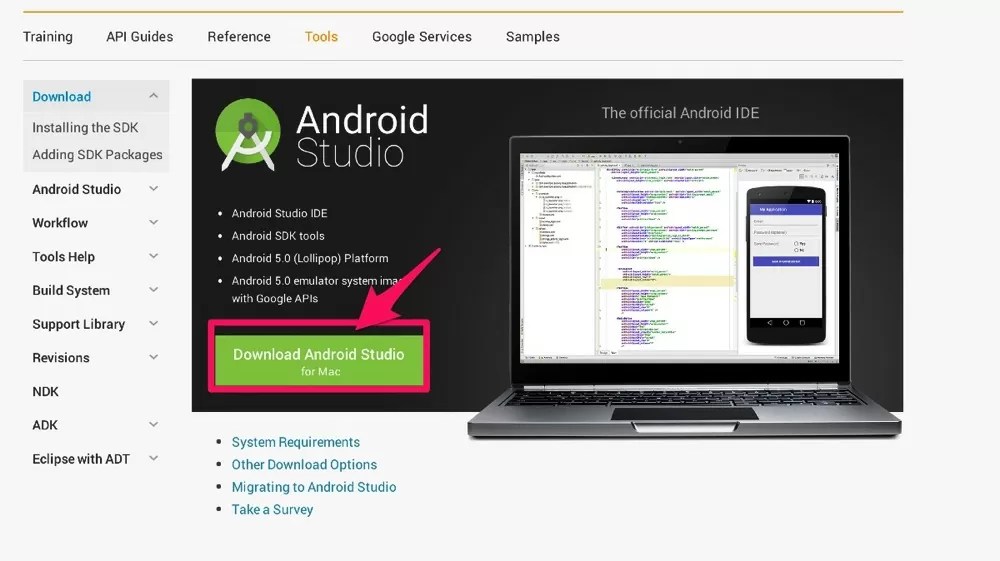
Task: Click the 'Android Studio IDE' bullet text
Action: pyautogui.click(x=279, y=214)
